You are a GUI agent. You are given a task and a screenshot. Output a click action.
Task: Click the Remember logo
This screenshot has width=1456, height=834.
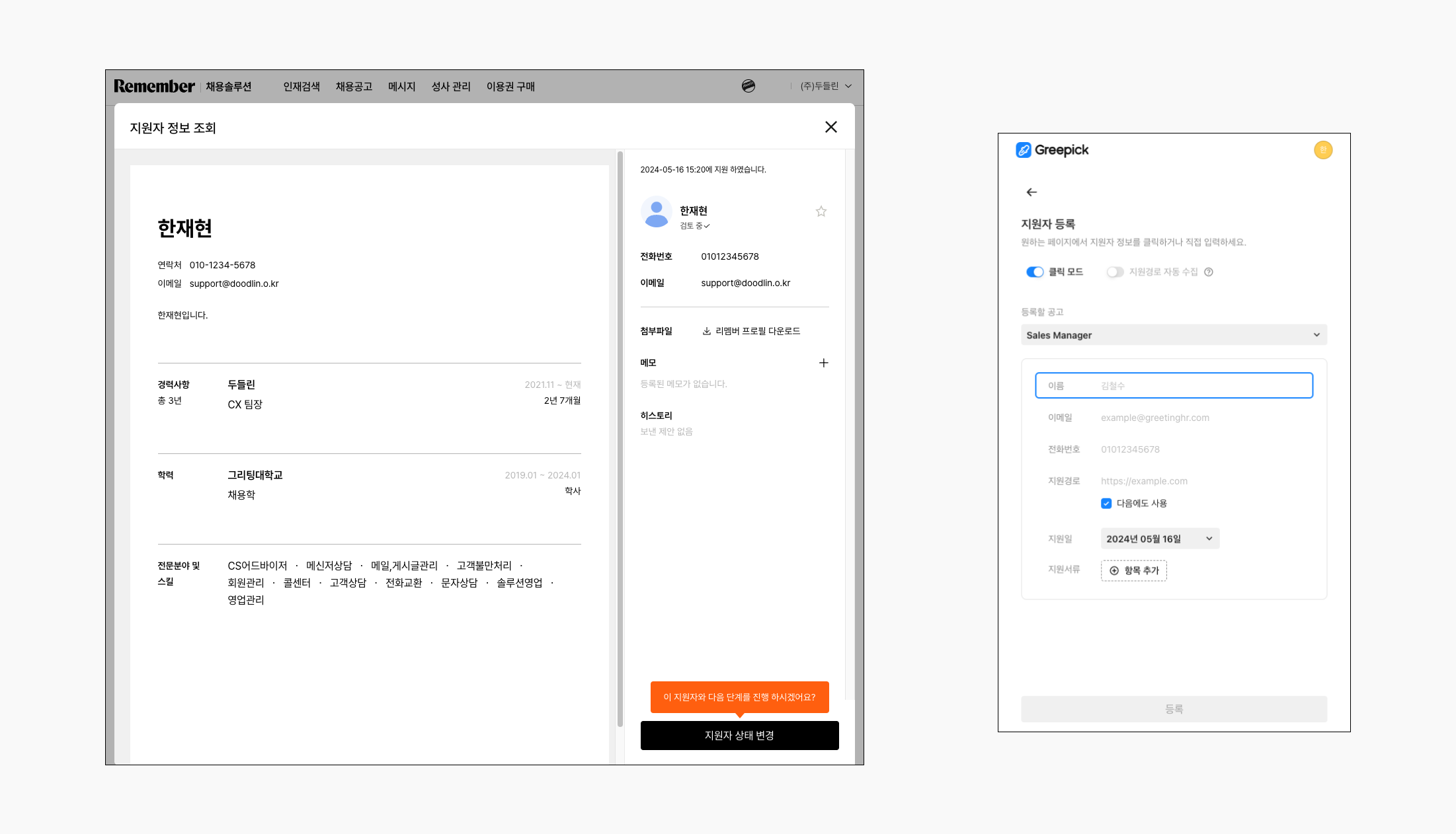click(154, 86)
